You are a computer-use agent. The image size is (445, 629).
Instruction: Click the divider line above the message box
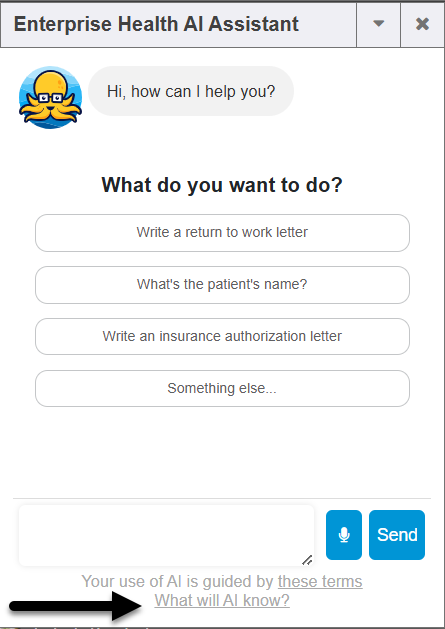(x=222, y=499)
